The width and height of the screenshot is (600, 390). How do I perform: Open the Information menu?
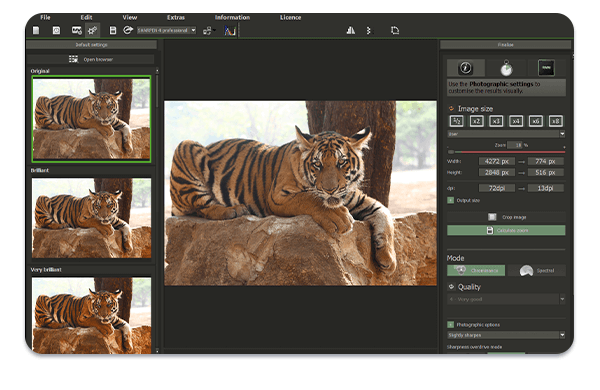(232, 17)
